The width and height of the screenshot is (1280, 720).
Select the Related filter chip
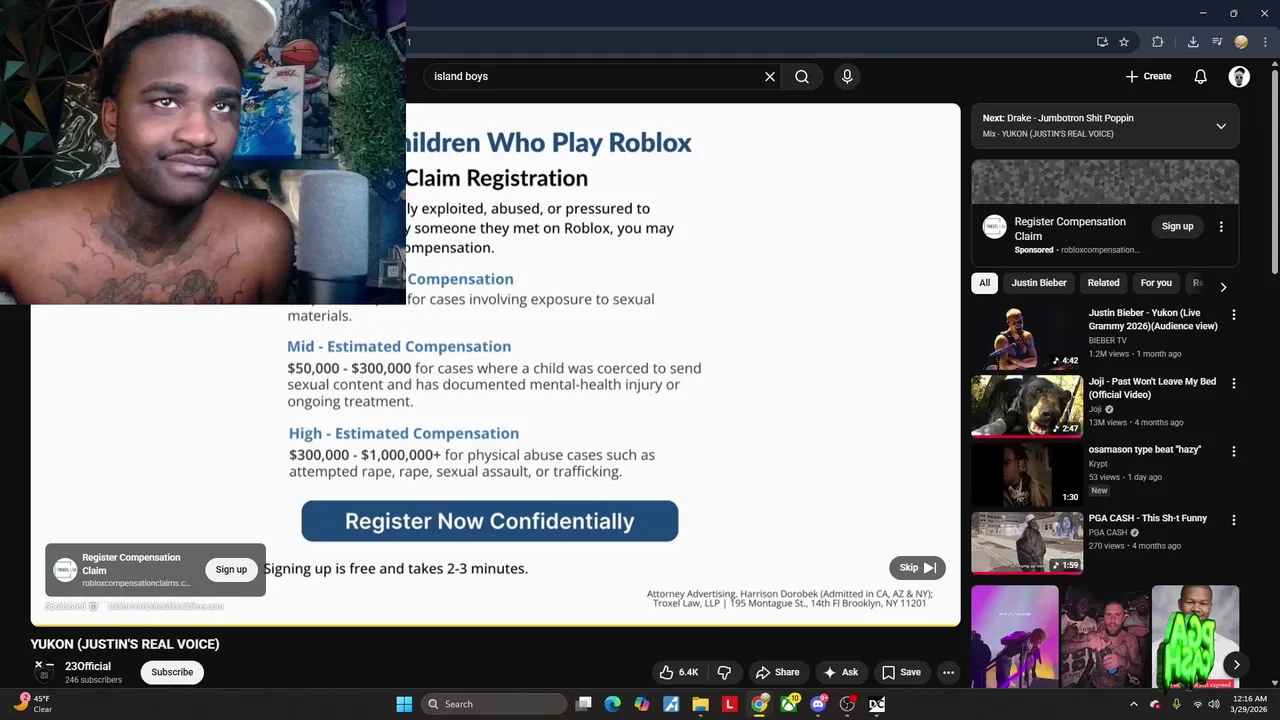coord(1103,283)
